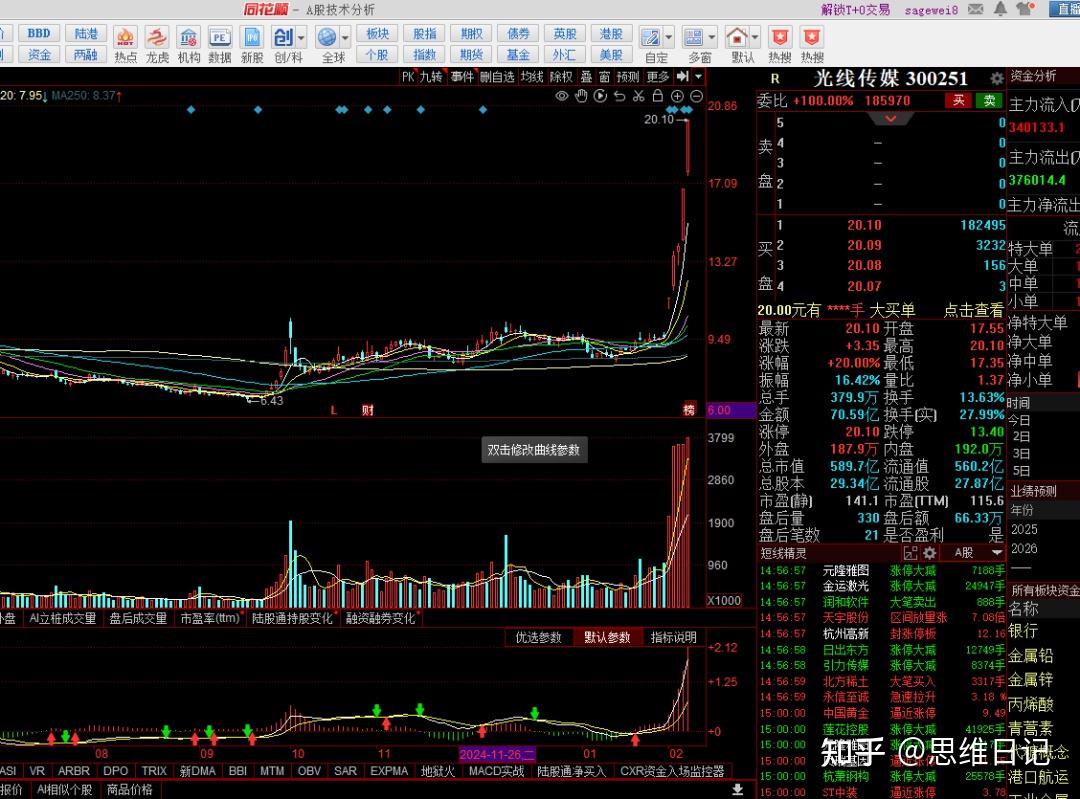Expand the 自定 dropdown arrow
Viewport: 1080px width, 799px height.
(x=668, y=37)
